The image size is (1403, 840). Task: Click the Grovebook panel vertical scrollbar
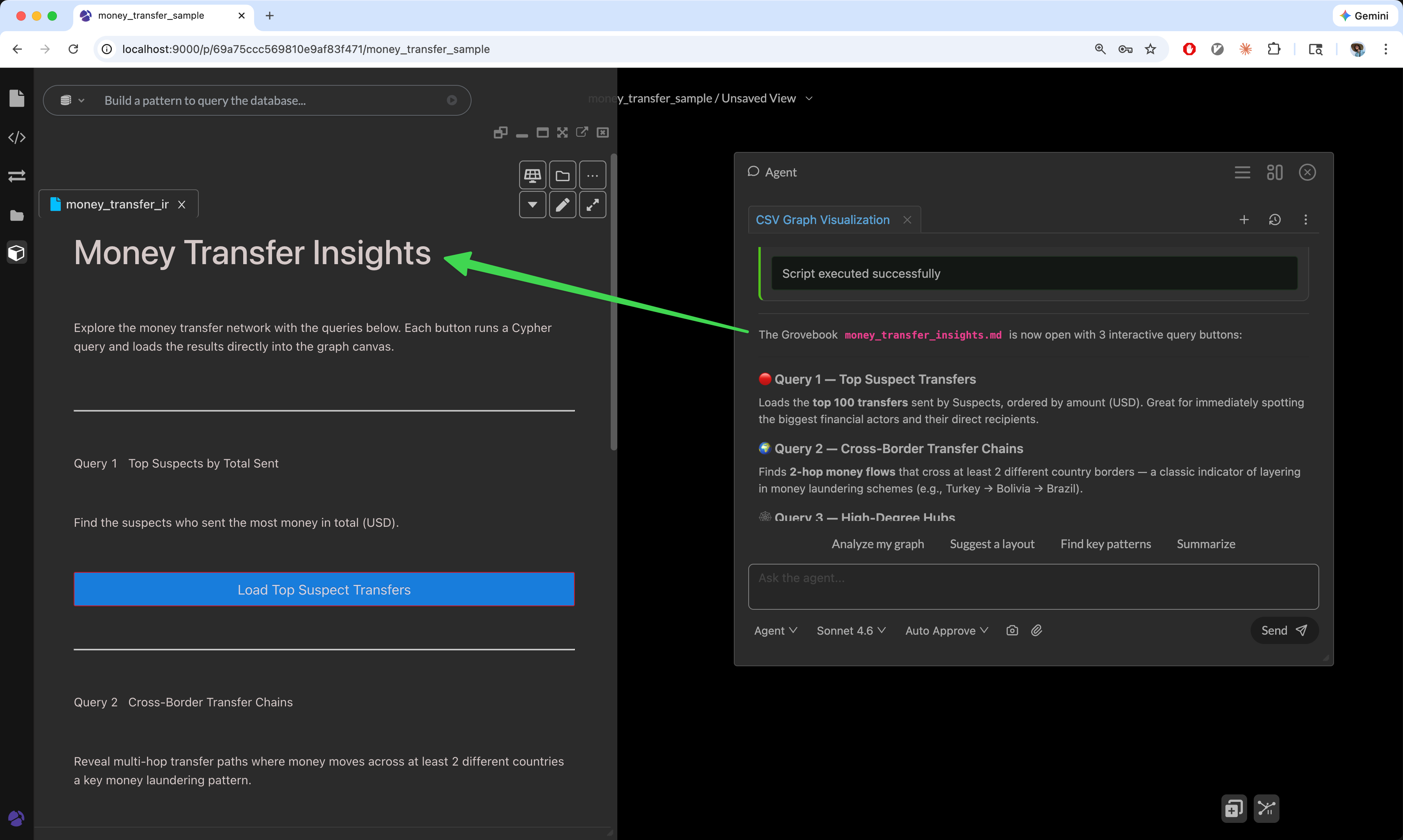(x=613, y=302)
